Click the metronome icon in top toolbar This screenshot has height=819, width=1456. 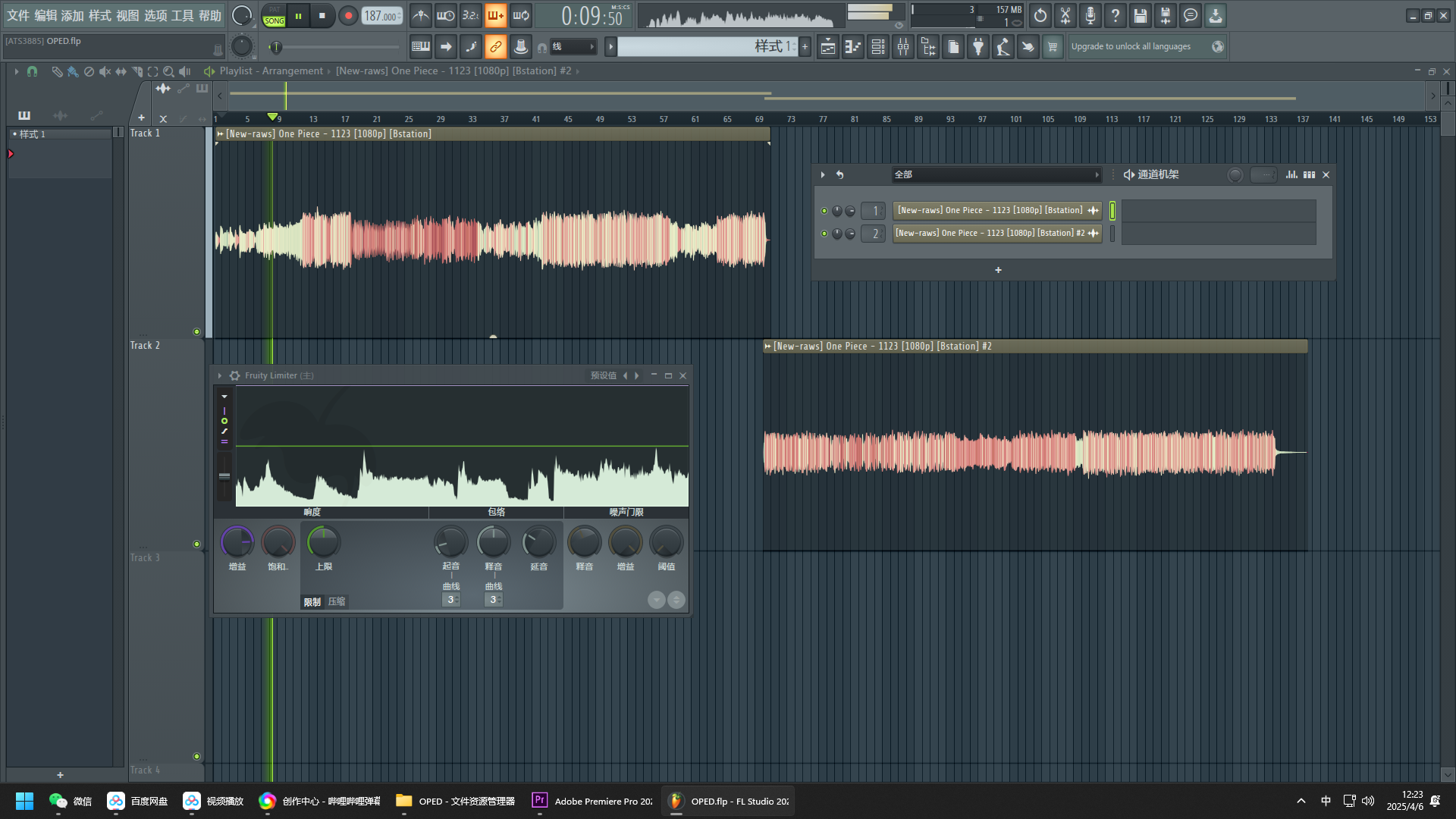click(x=421, y=15)
